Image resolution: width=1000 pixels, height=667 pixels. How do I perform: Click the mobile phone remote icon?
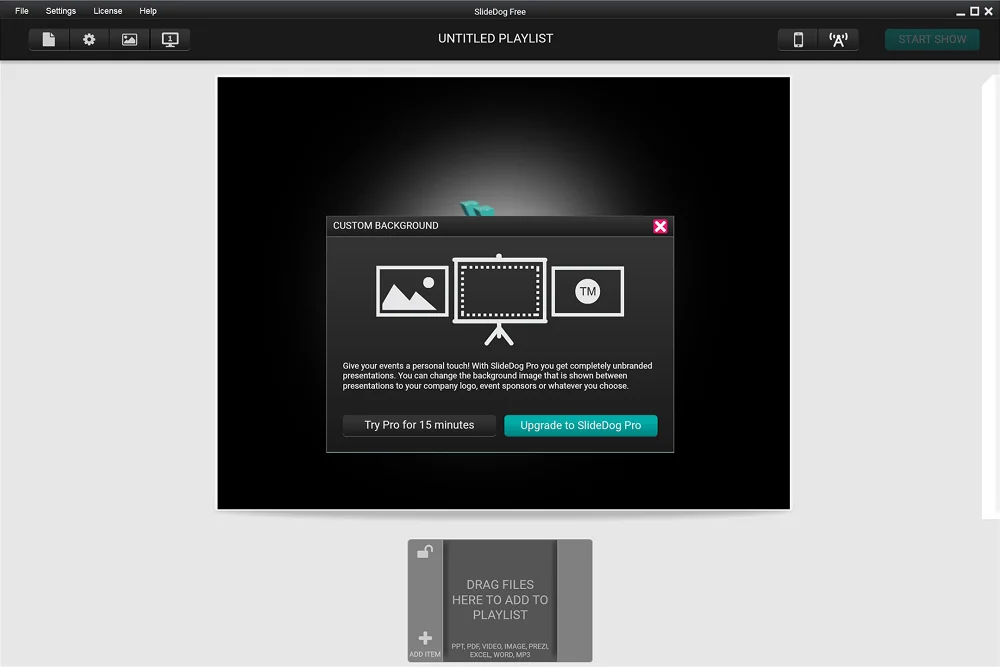pos(798,40)
